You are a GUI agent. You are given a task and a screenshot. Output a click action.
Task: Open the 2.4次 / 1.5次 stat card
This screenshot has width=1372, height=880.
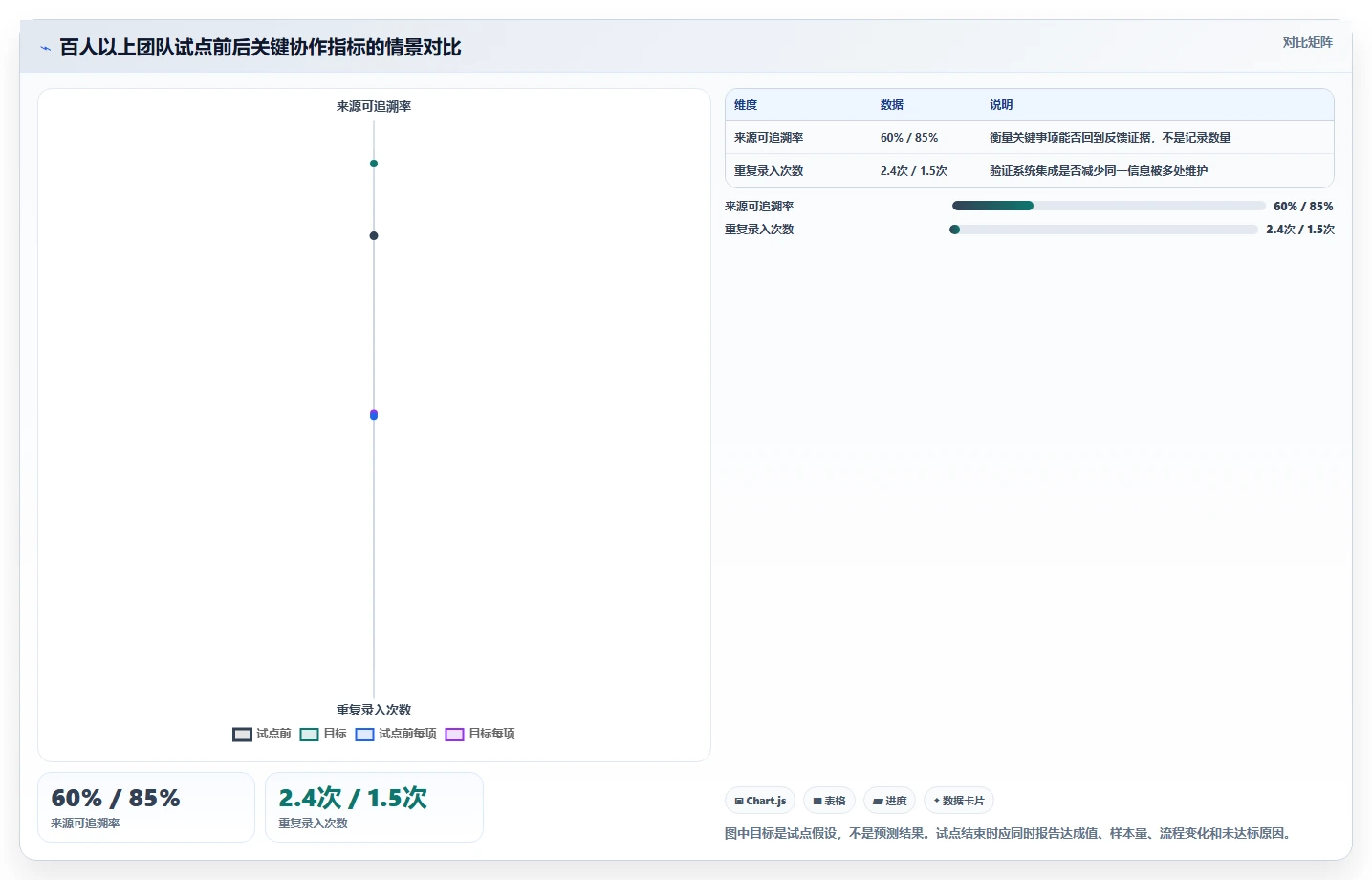coord(374,807)
